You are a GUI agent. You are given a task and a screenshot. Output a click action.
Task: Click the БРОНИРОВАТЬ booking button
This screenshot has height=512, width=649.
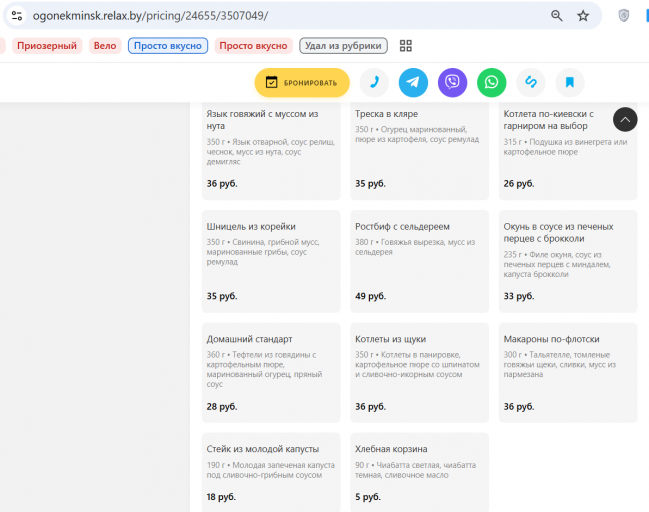tap(302, 83)
